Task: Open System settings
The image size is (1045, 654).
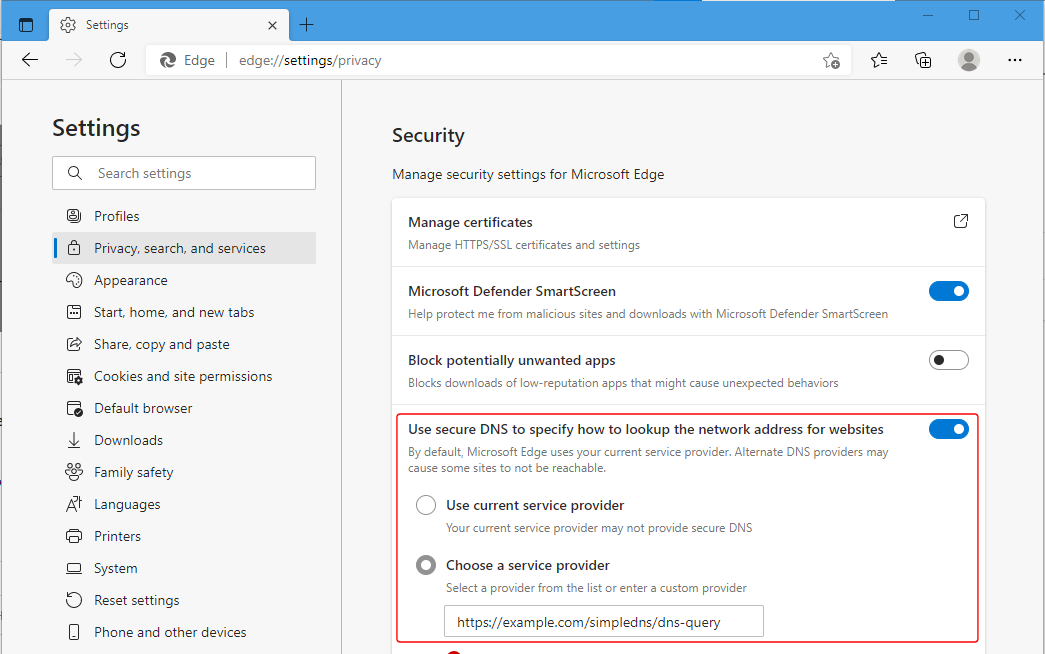Action: [184, 568]
